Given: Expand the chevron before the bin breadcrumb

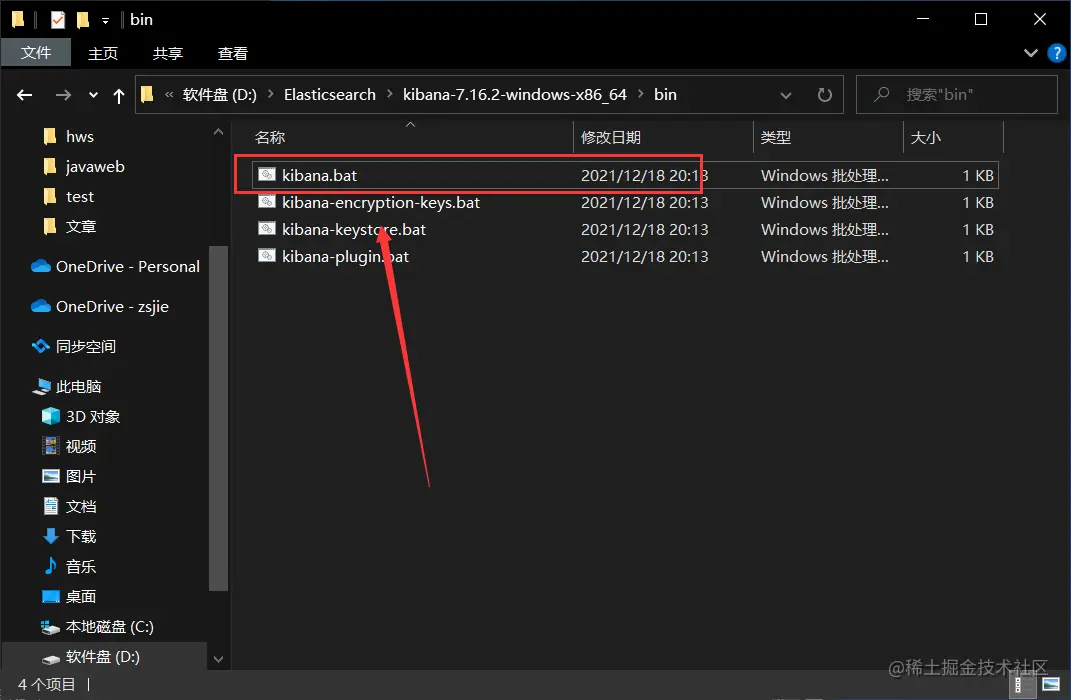Looking at the screenshot, I should click(x=641, y=94).
